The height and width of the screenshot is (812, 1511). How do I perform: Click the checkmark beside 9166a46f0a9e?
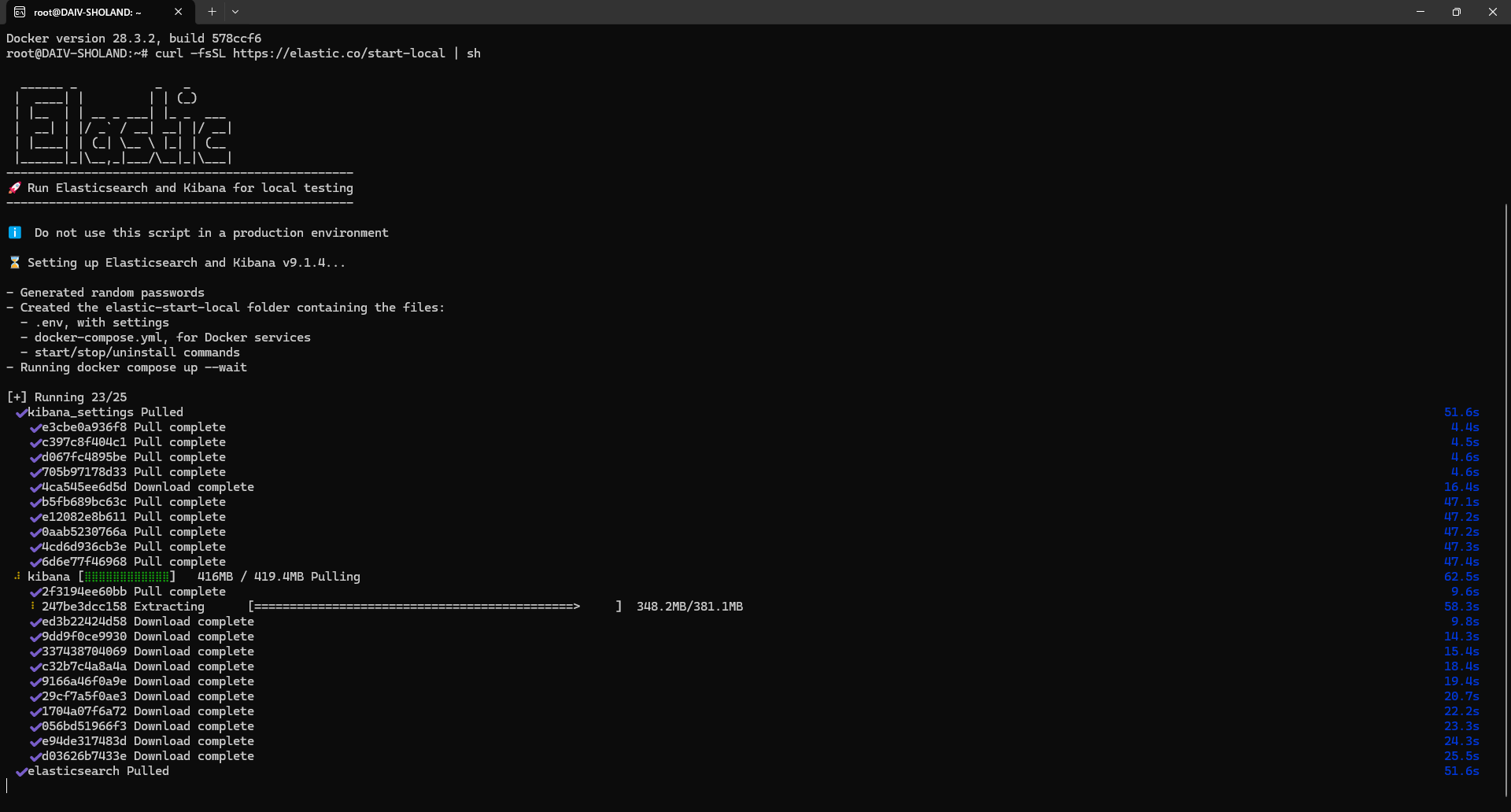(x=35, y=682)
